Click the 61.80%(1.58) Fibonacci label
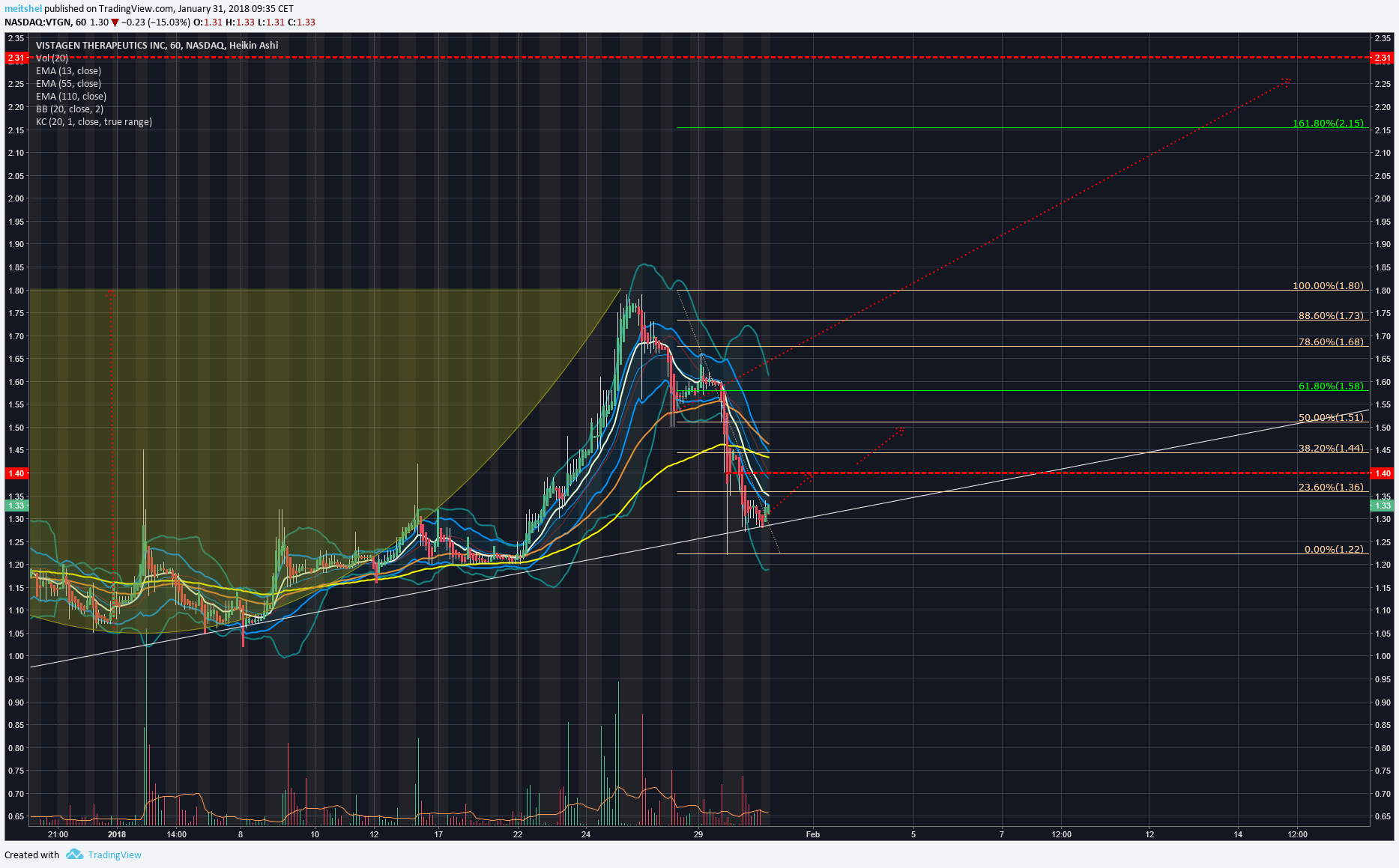 (x=1331, y=386)
